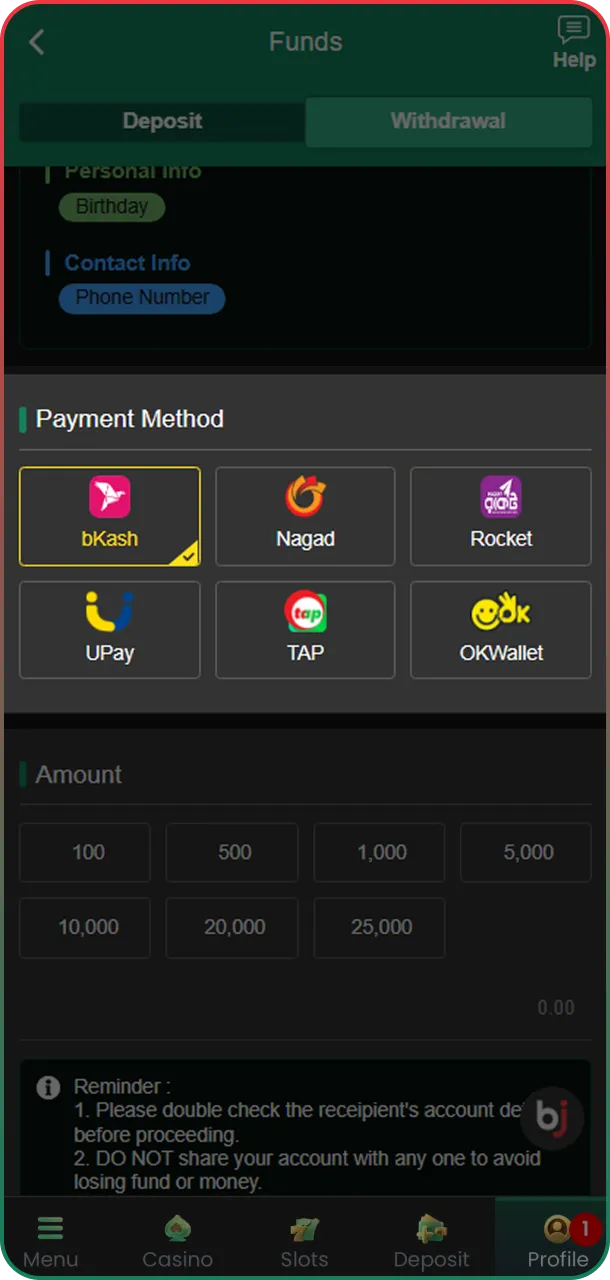Tap the Birthday chip under Personal Info

(111, 207)
